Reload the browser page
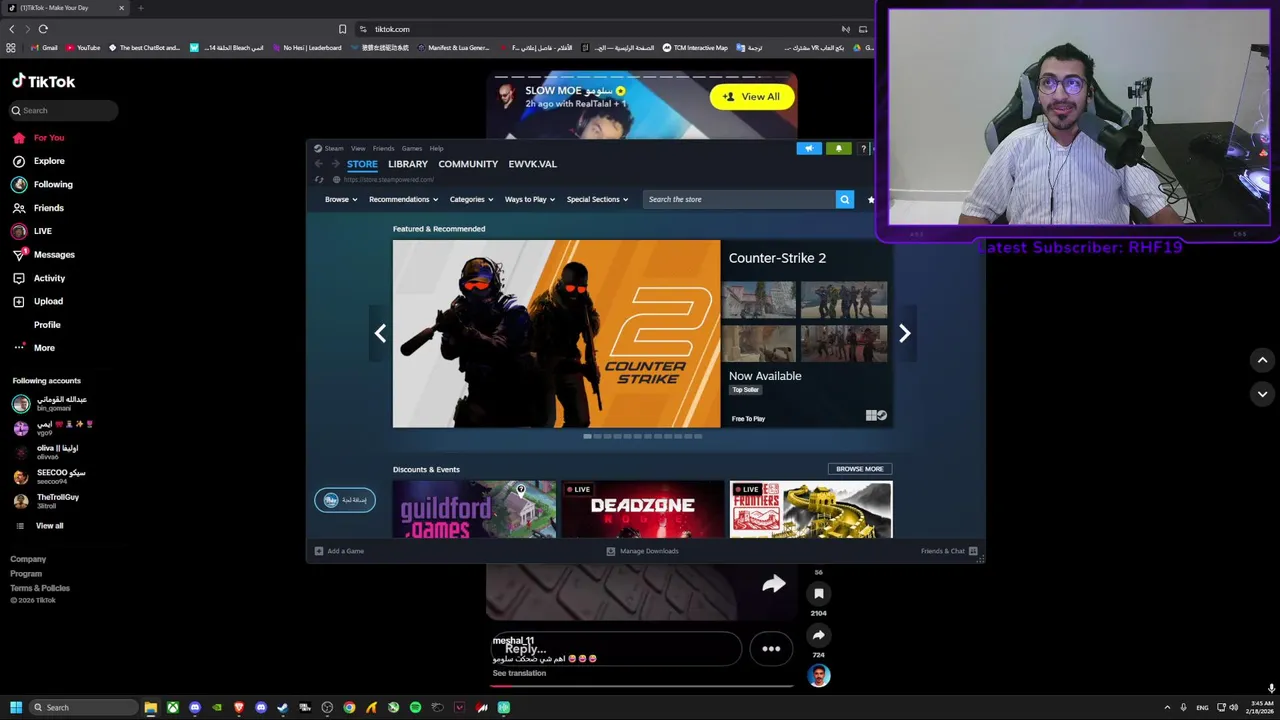Image resolution: width=1280 pixels, height=720 pixels. click(43, 29)
